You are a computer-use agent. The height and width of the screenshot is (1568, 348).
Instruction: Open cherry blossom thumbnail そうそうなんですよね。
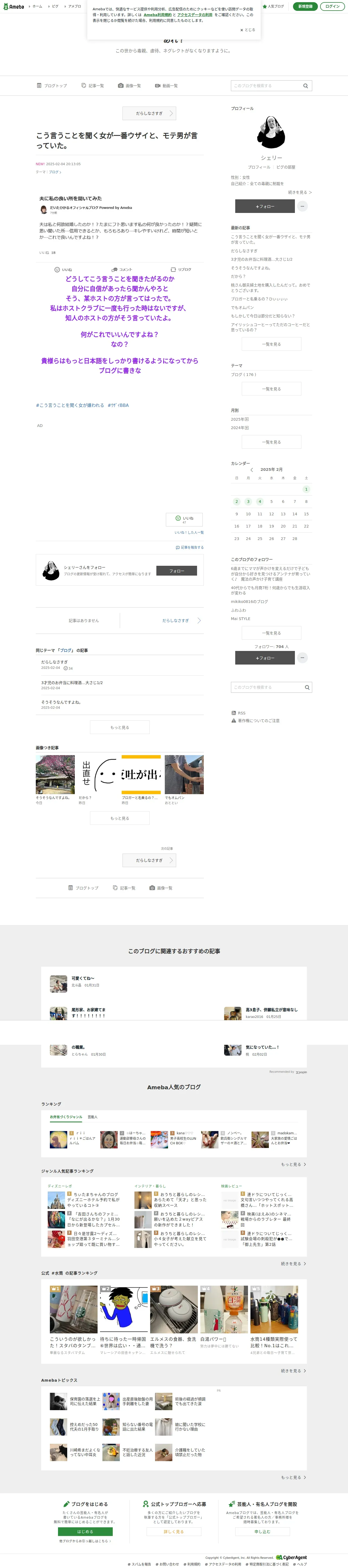point(55,775)
